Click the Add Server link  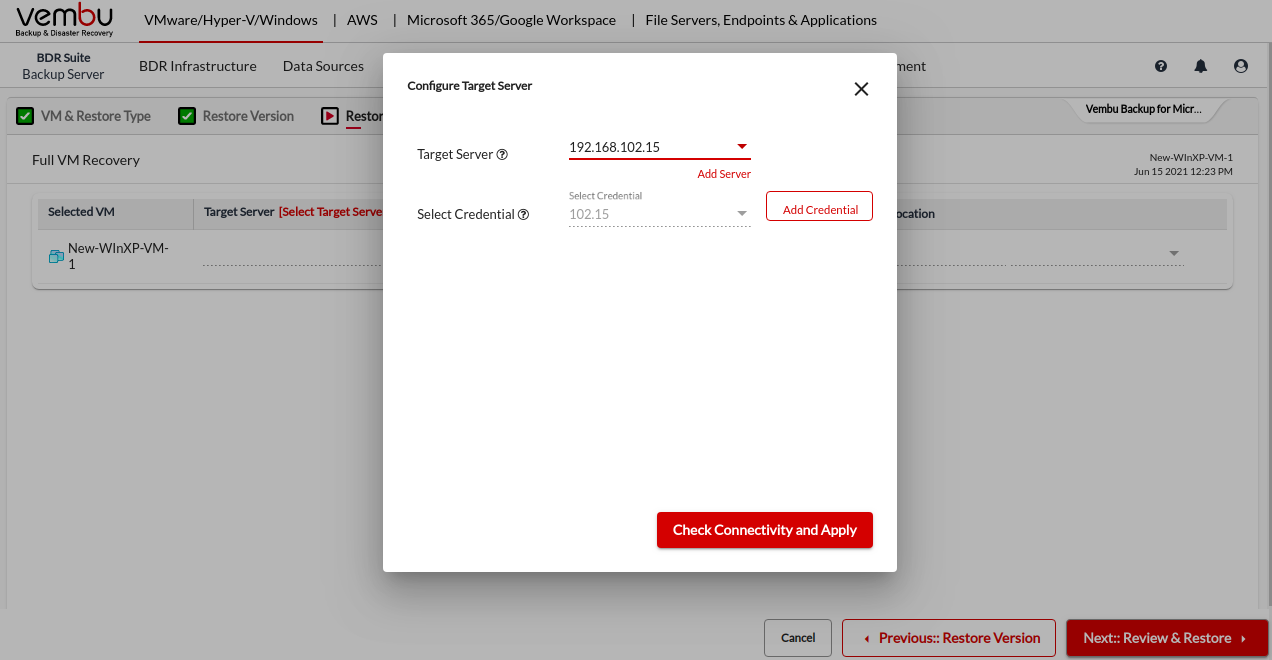(x=724, y=174)
